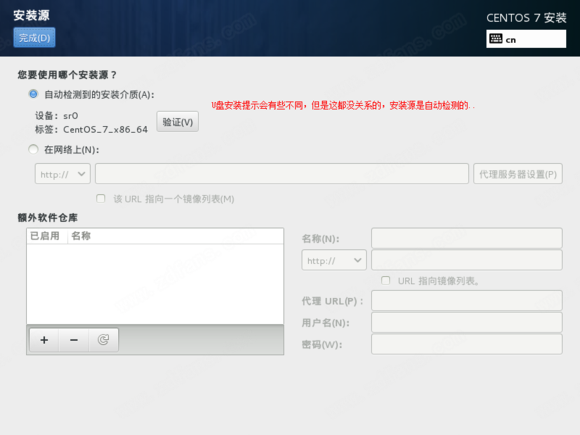Image resolution: width=580 pixels, height=435 pixels.
Task: Add a repository with the plus icon
Action: [x=44, y=340]
